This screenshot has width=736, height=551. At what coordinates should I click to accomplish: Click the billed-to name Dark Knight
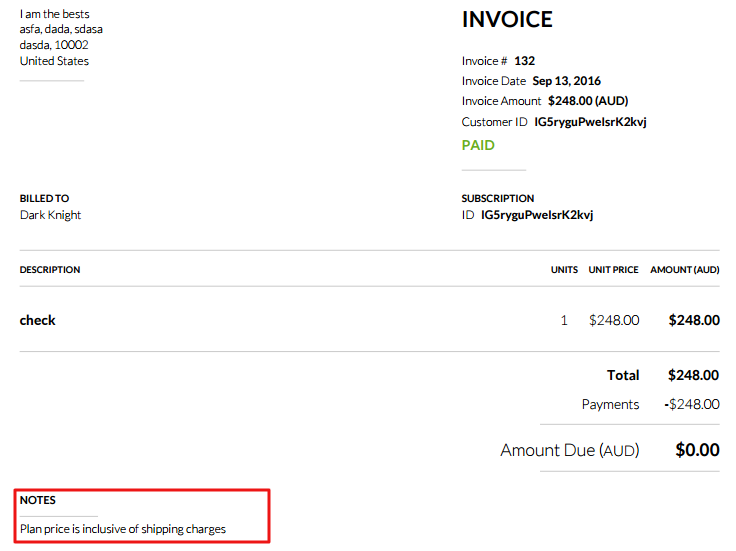click(x=50, y=215)
